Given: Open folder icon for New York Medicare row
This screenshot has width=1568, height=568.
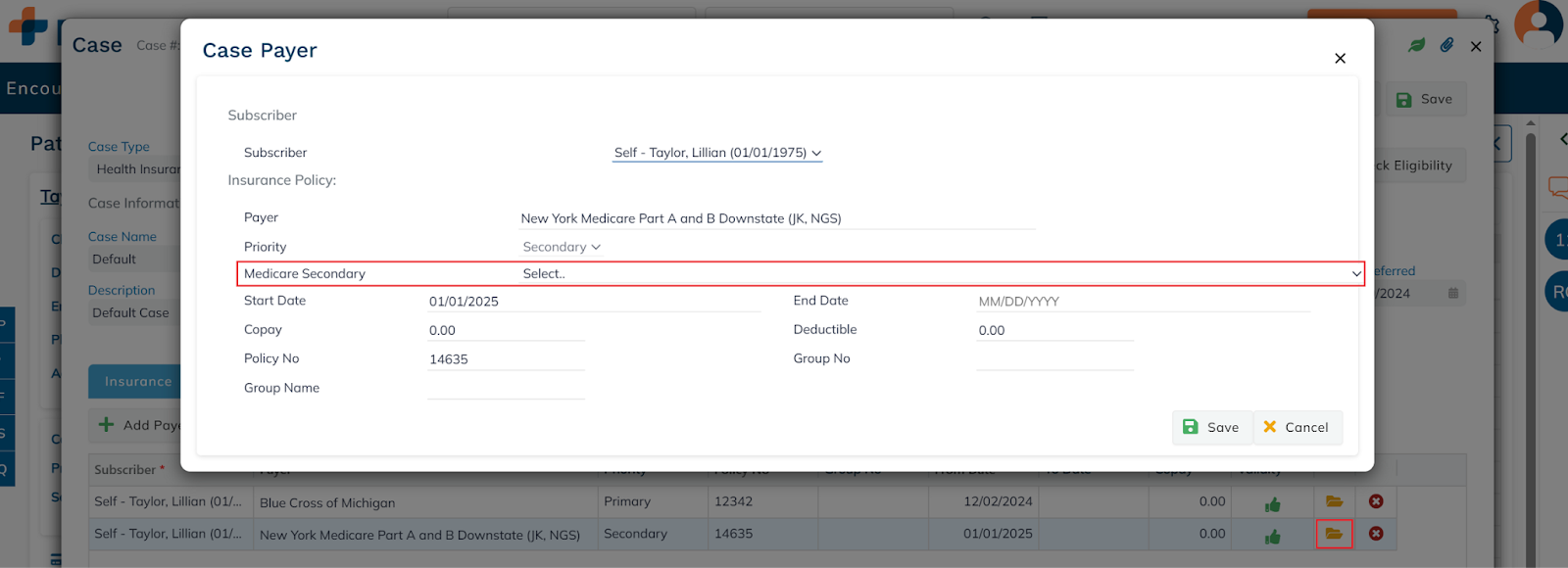Looking at the screenshot, I should pos(1334,534).
